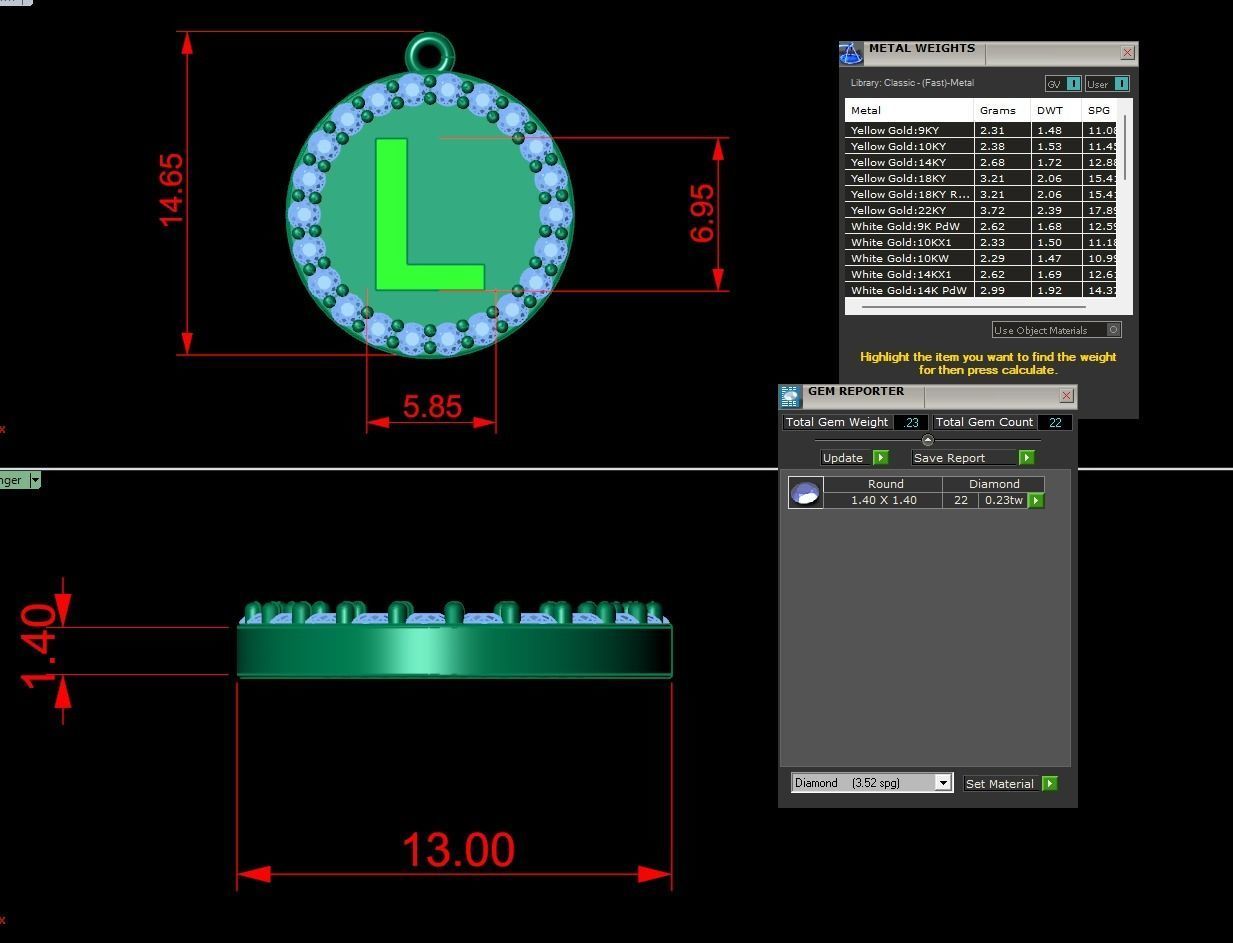Viewport: 1233px width, 943px height.
Task: Enable Use Object Materials option
Action: (x=1056, y=330)
